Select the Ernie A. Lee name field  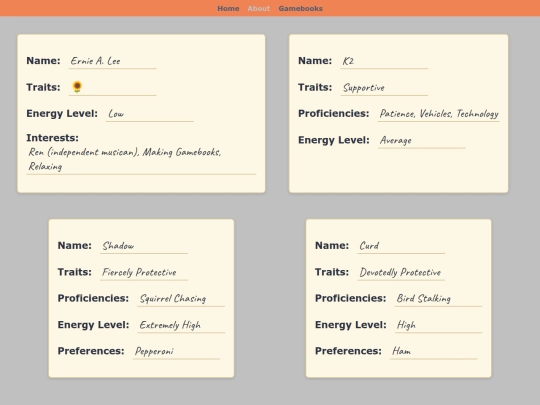tap(113, 61)
